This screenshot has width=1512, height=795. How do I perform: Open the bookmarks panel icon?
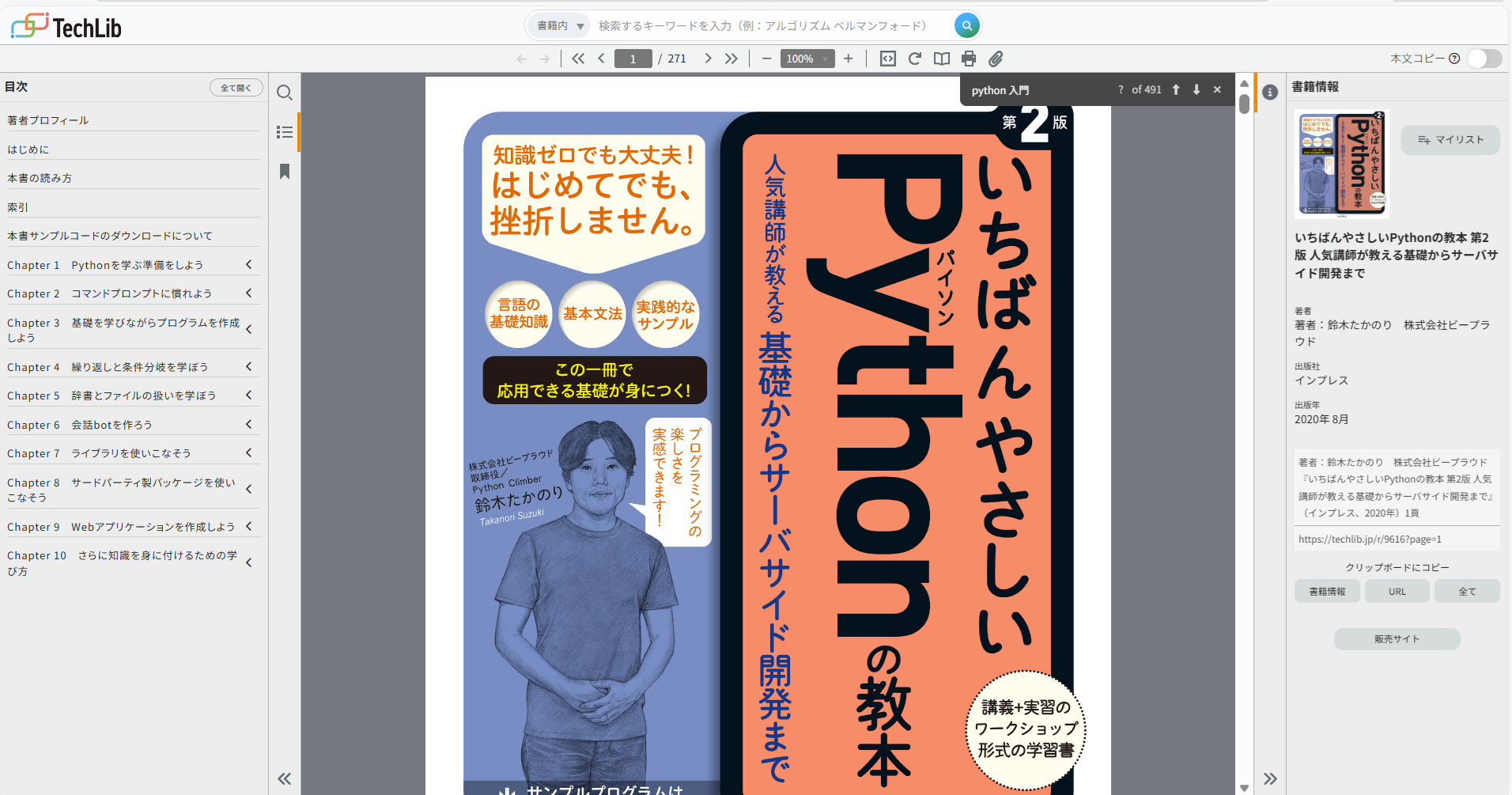(x=285, y=172)
